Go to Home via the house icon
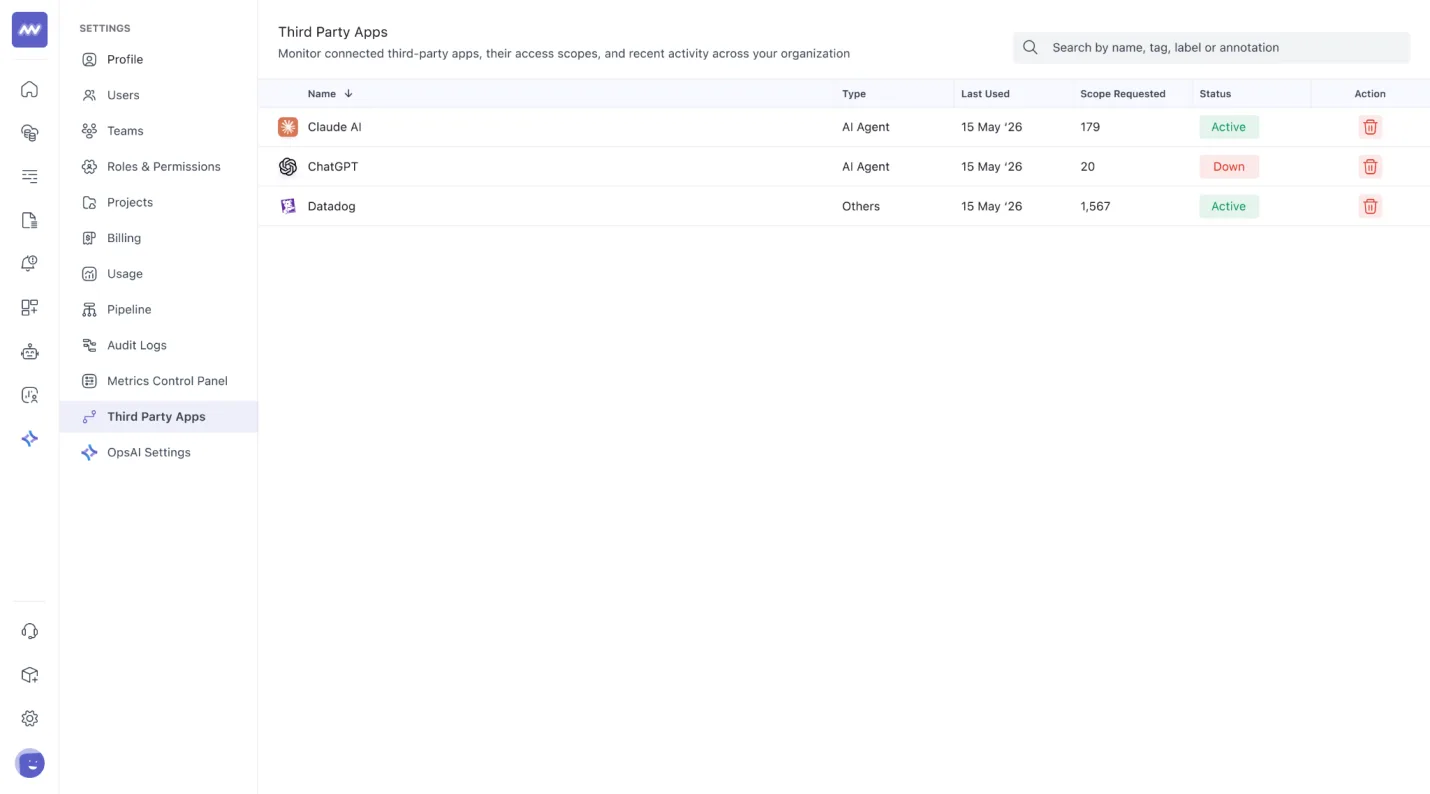 point(29,89)
